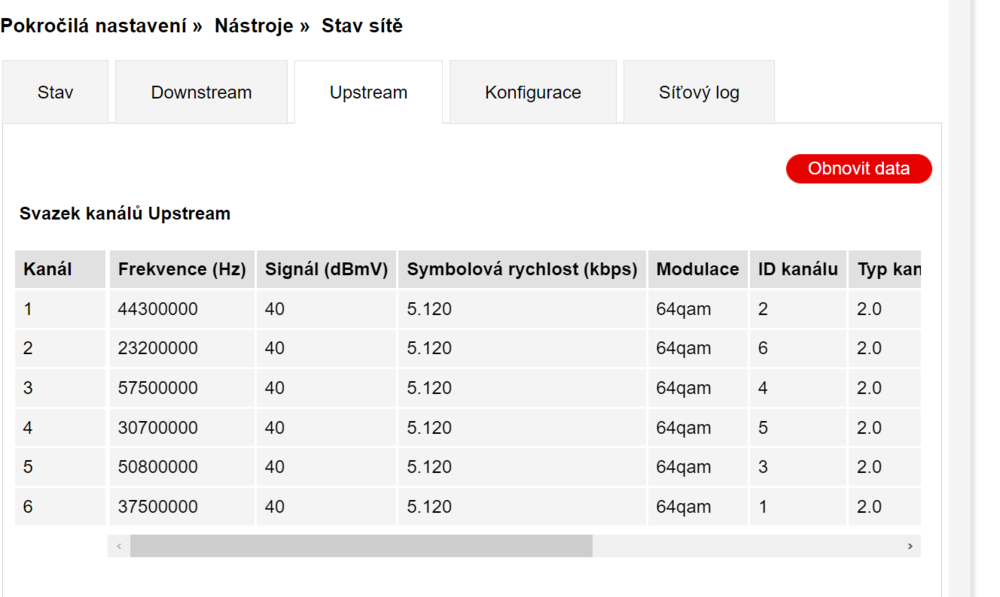Viewport: 1000px width, 597px height.
Task: Click the Signál (dBmV) column header
Action: click(326, 269)
